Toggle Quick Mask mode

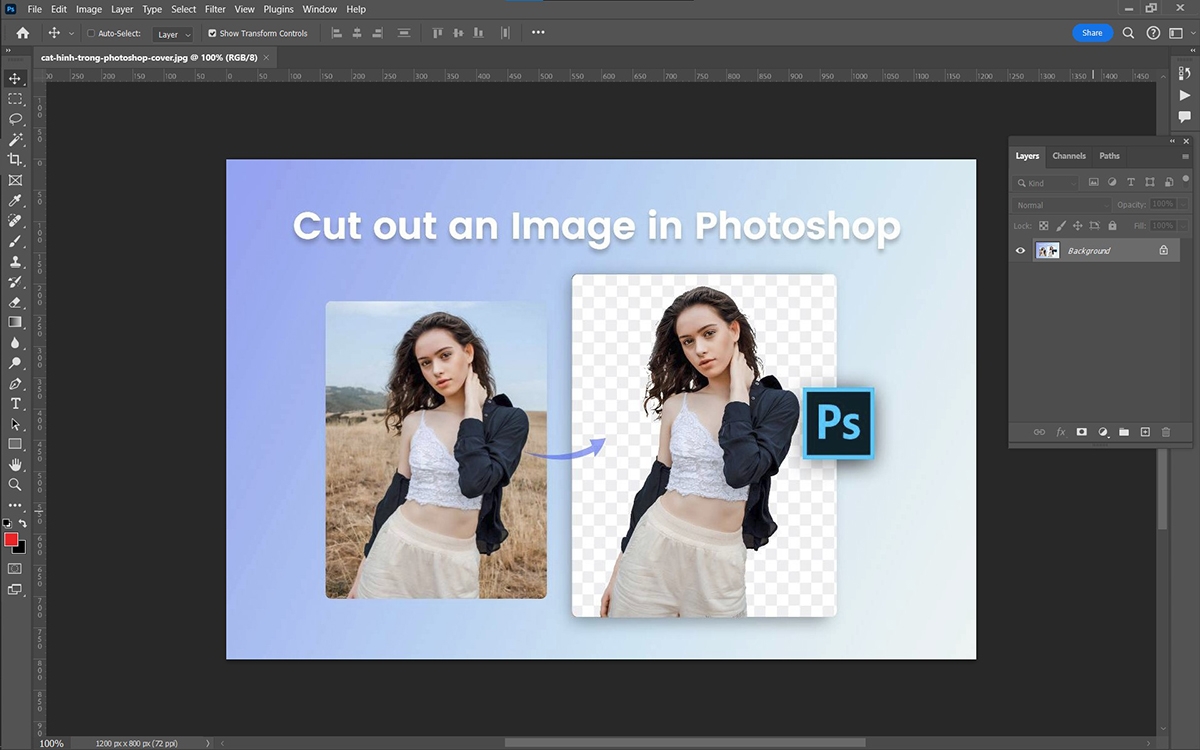(15, 568)
